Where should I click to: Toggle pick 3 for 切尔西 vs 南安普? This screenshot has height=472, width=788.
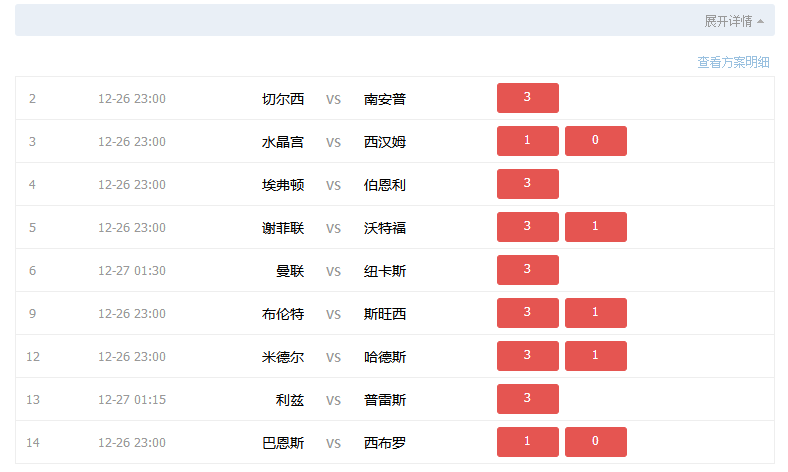click(527, 98)
